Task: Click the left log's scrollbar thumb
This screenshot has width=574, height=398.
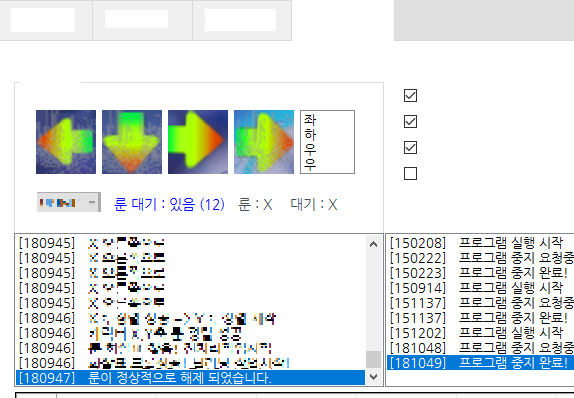Action: (x=373, y=360)
